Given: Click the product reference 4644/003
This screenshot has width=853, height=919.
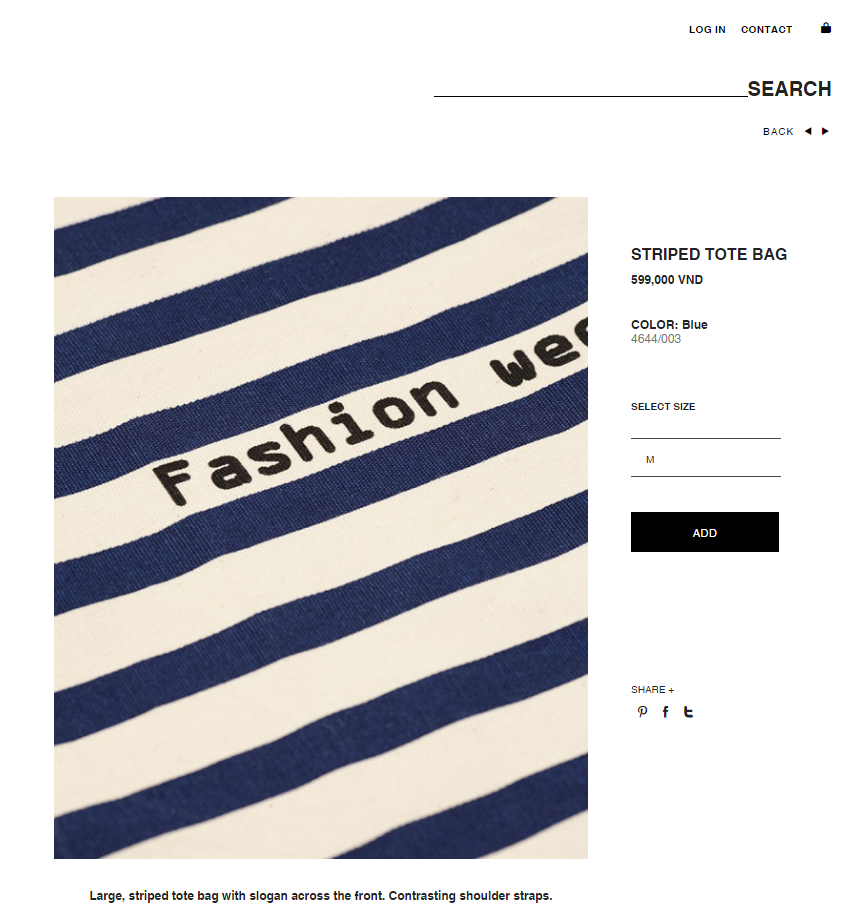Looking at the screenshot, I should 655,339.
